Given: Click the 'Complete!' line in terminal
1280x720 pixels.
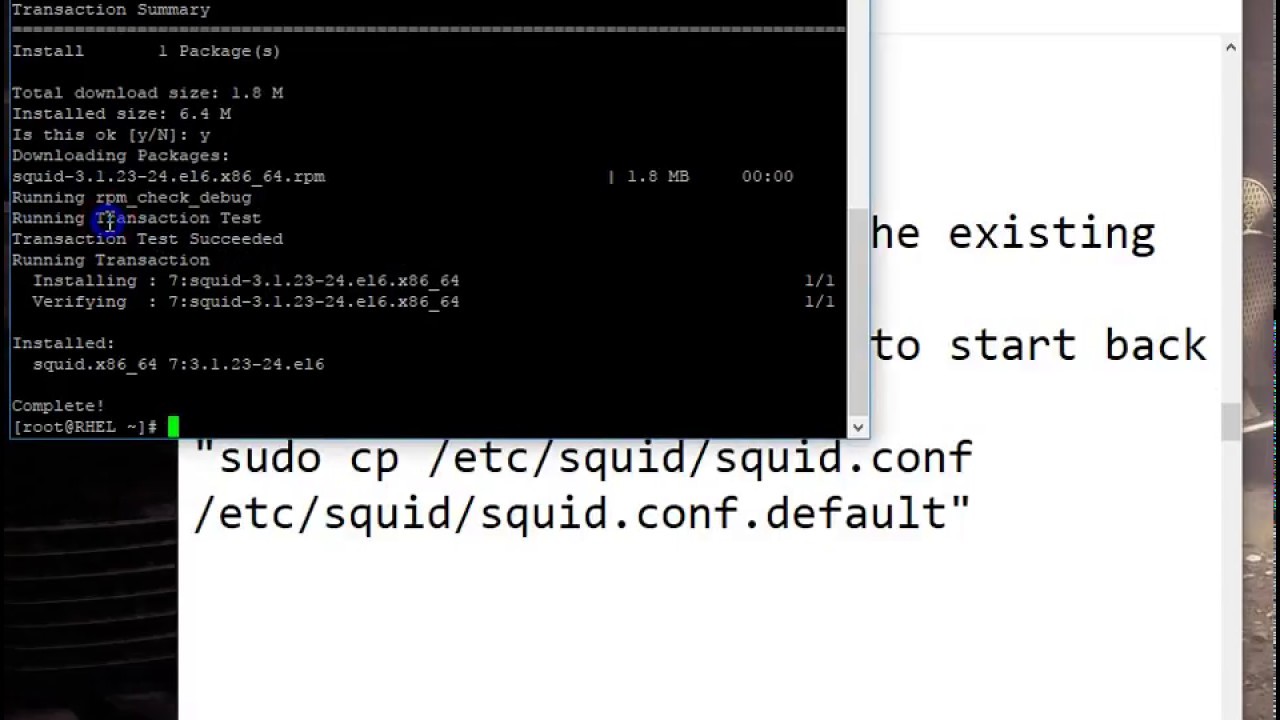Looking at the screenshot, I should click(58, 406).
